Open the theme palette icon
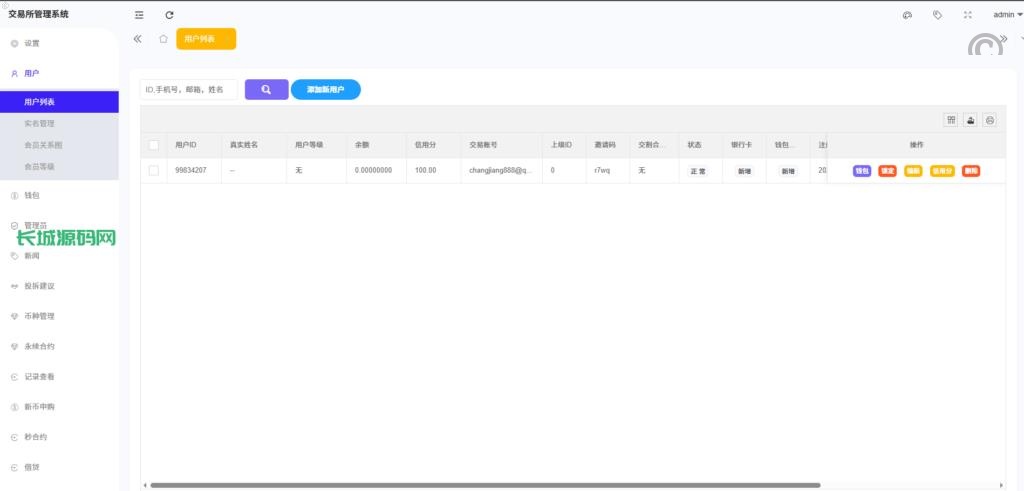The height and width of the screenshot is (491, 1024). point(907,15)
